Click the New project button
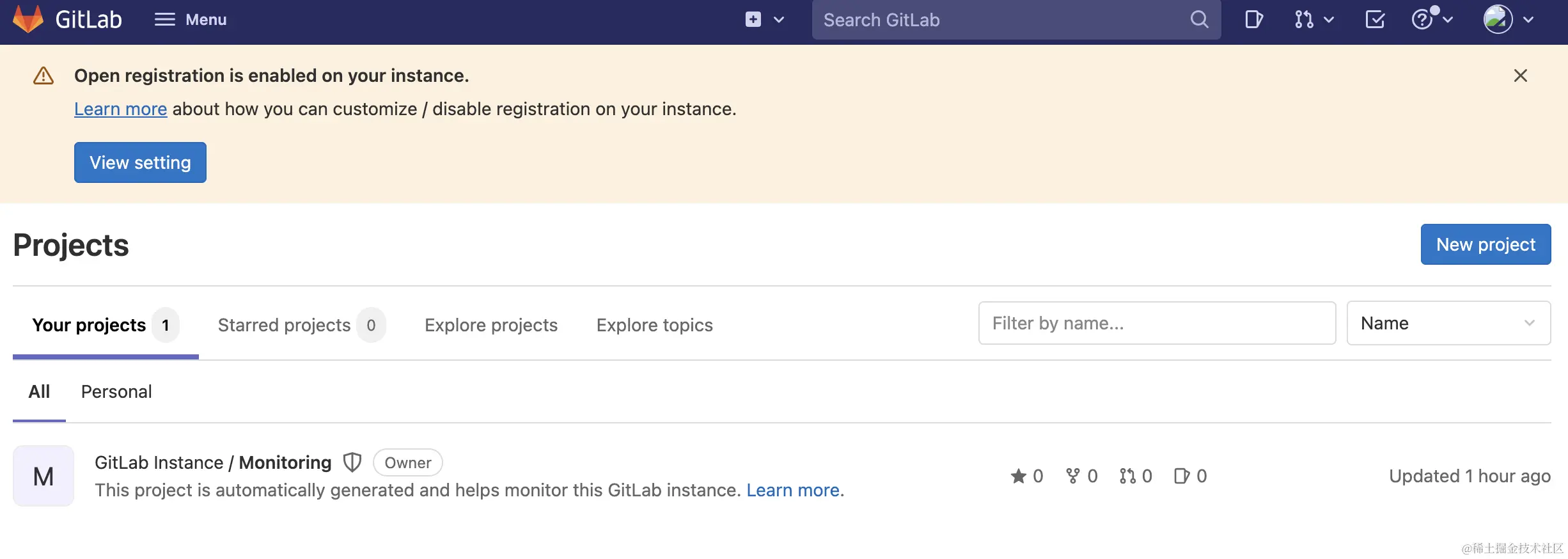Image resolution: width=1568 pixels, height=559 pixels. 1486,244
